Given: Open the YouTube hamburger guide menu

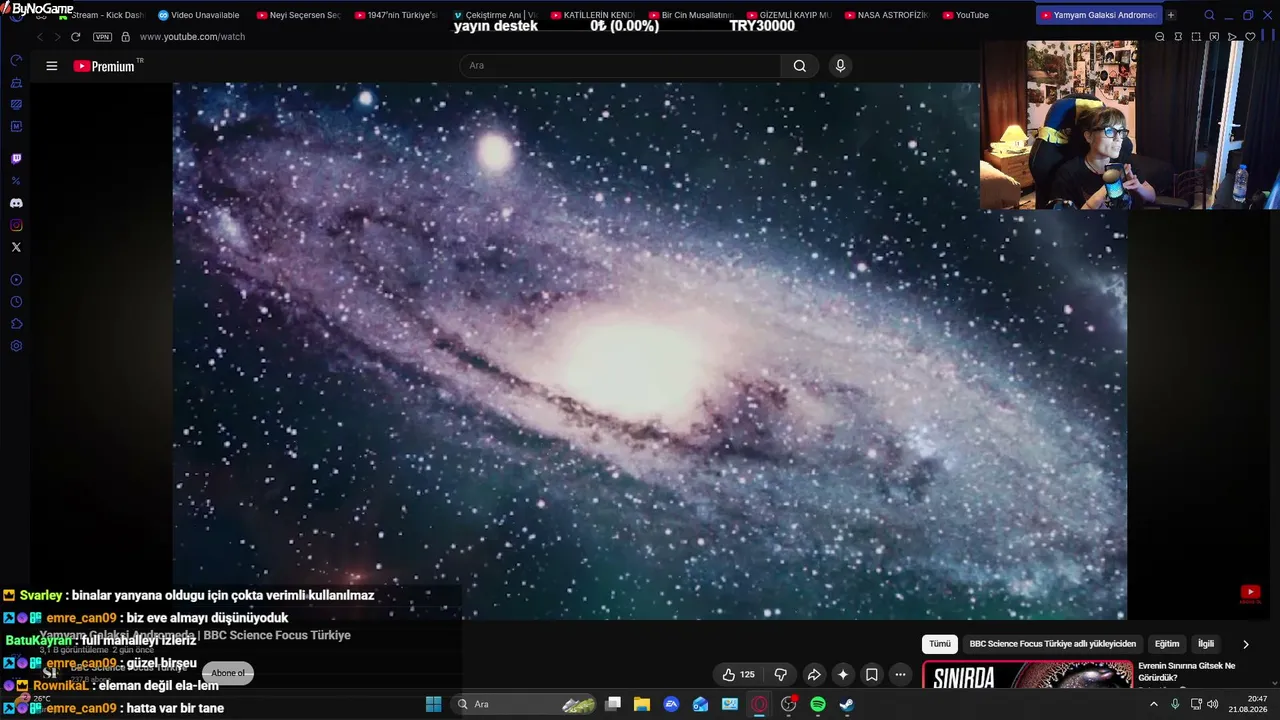Looking at the screenshot, I should [x=52, y=66].
